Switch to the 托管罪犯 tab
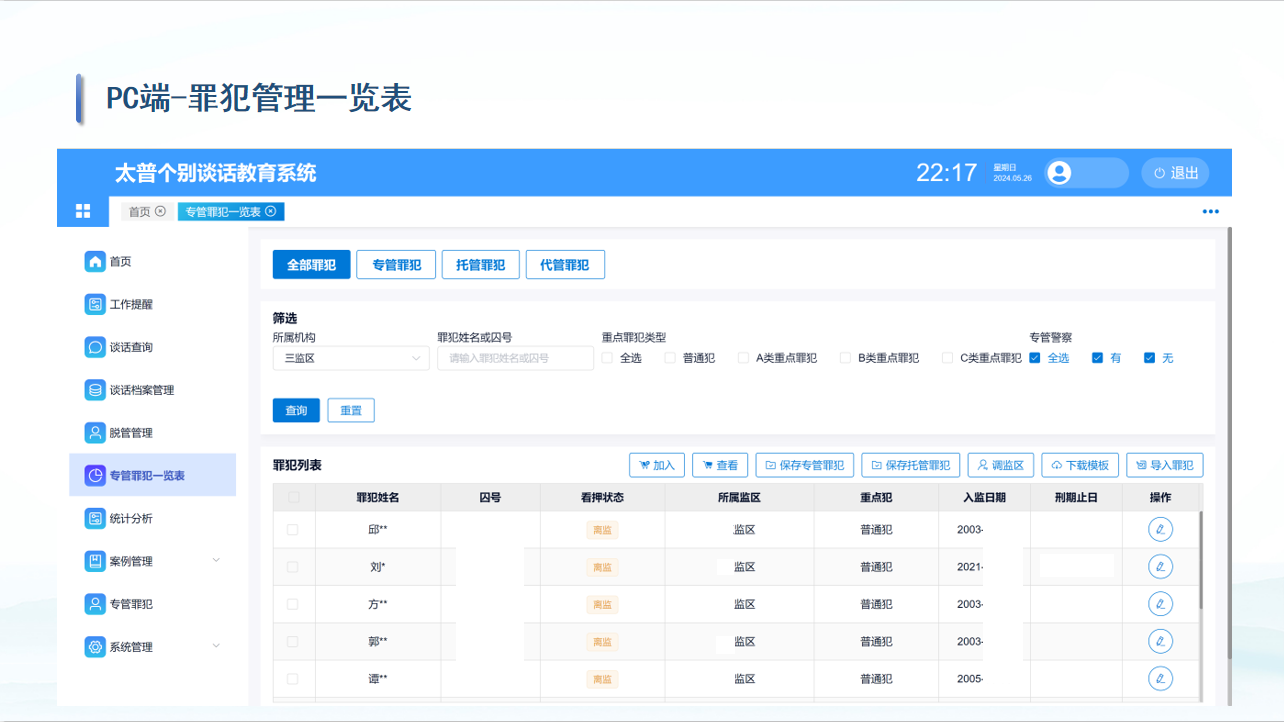 480,265
